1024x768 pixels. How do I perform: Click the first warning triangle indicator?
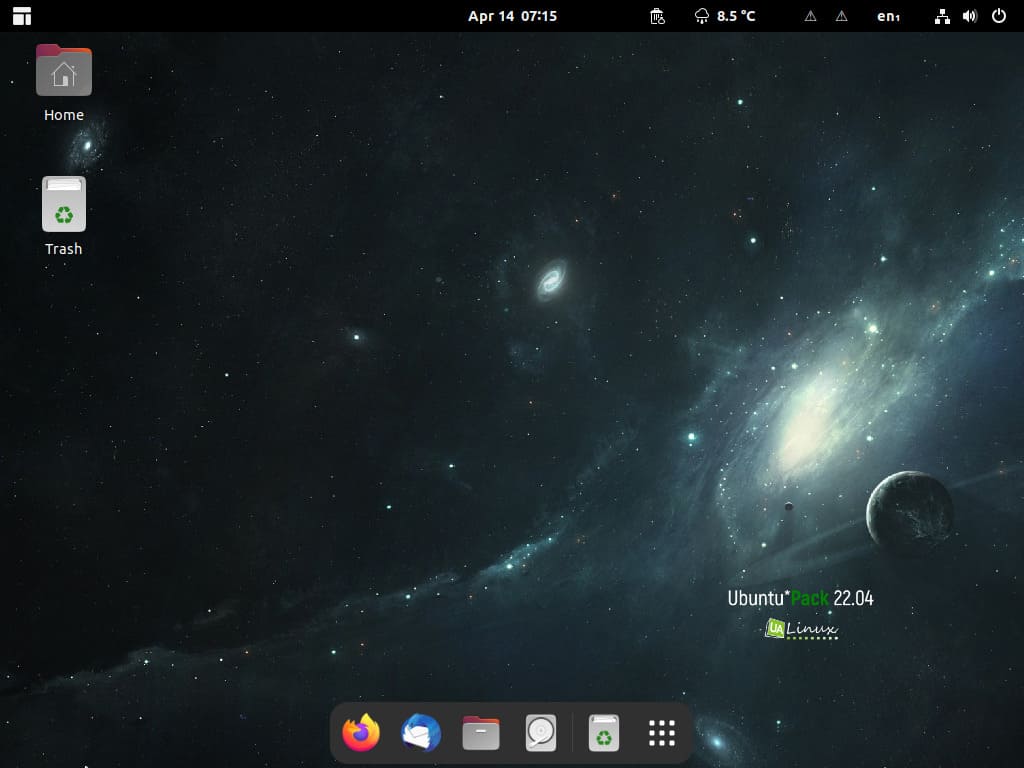click(810, 16)
